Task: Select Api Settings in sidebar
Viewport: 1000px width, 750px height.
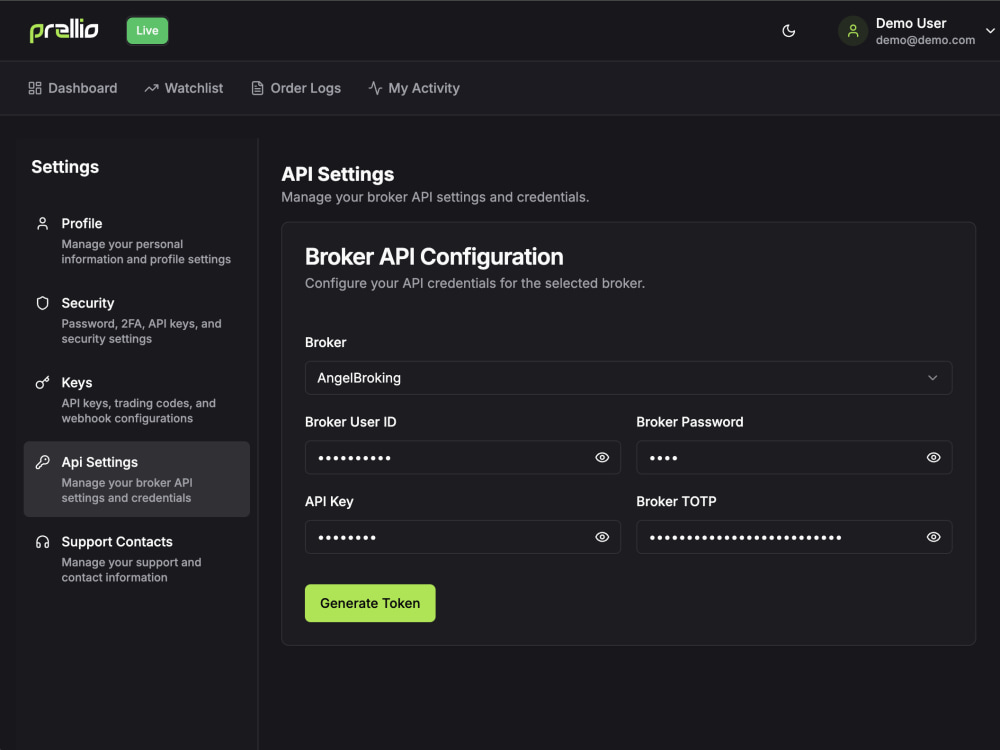Action: click(x=136, y=479)
